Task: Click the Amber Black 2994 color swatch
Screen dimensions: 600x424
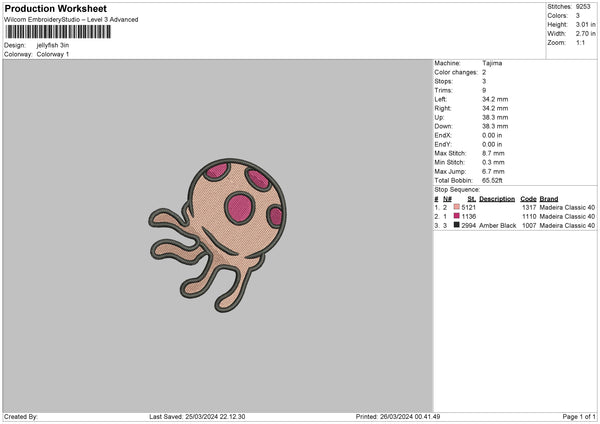Action: pyautogui.click(x=457, y=226)
